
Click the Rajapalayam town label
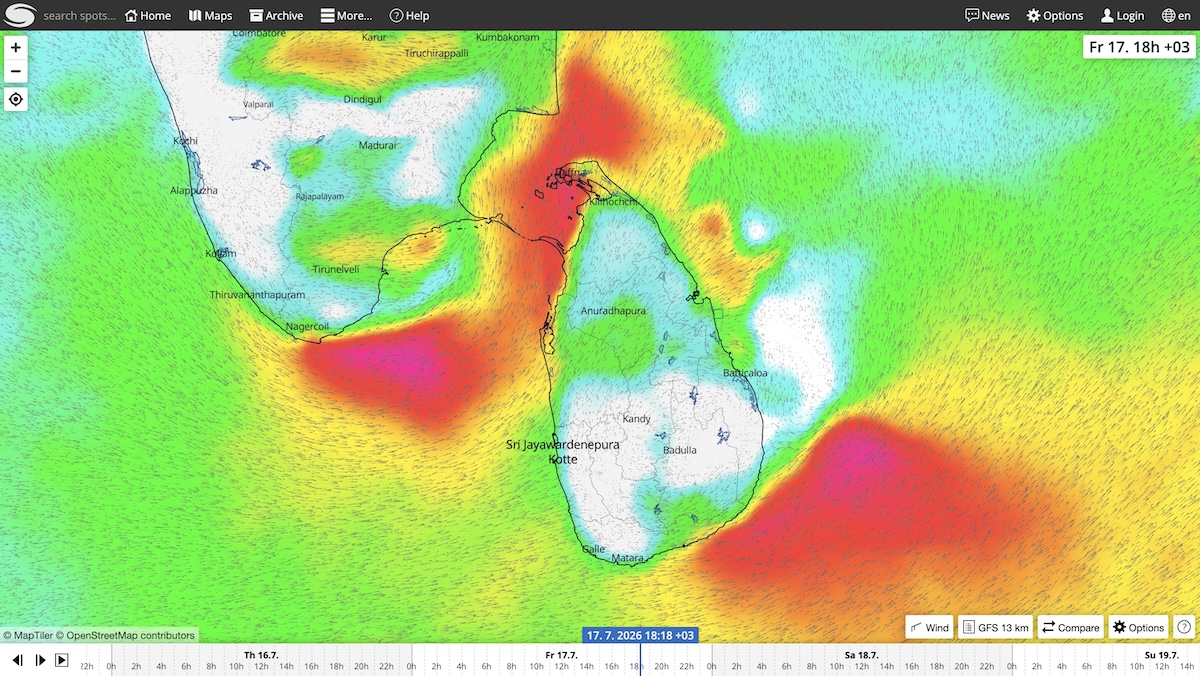(x=320, y=197)
